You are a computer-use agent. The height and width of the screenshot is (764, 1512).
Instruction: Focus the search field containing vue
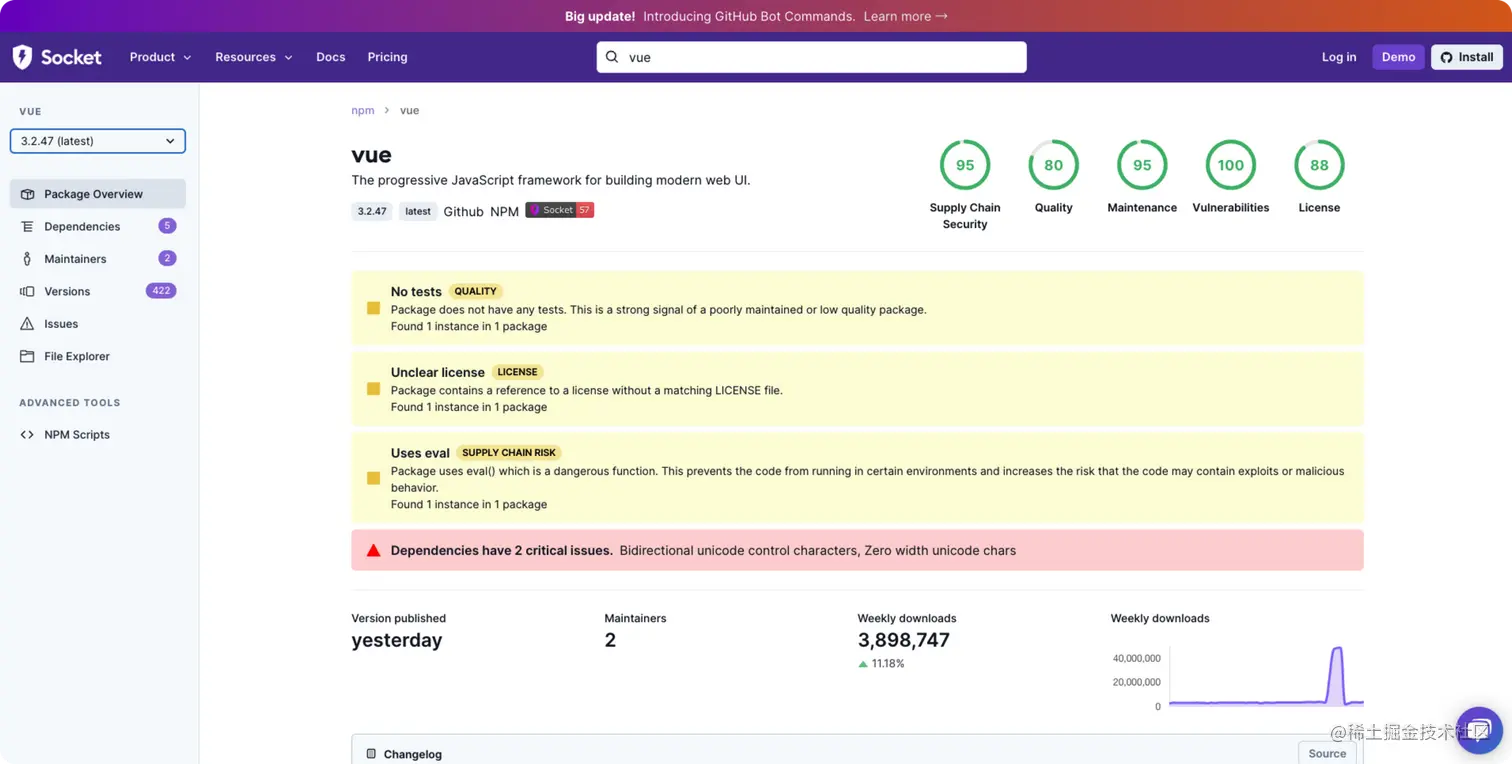[812, 57]
